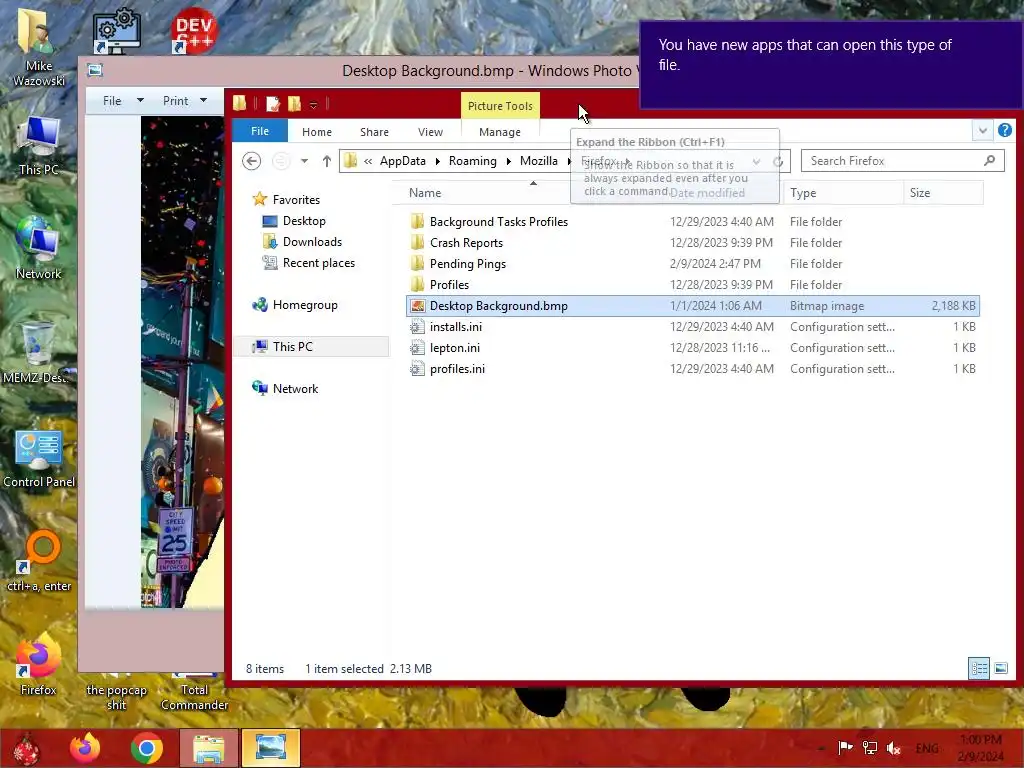Click the Picture Tools contextual tab header
Viewport: 1024px width, 768px height.
(x=500, y=106)
